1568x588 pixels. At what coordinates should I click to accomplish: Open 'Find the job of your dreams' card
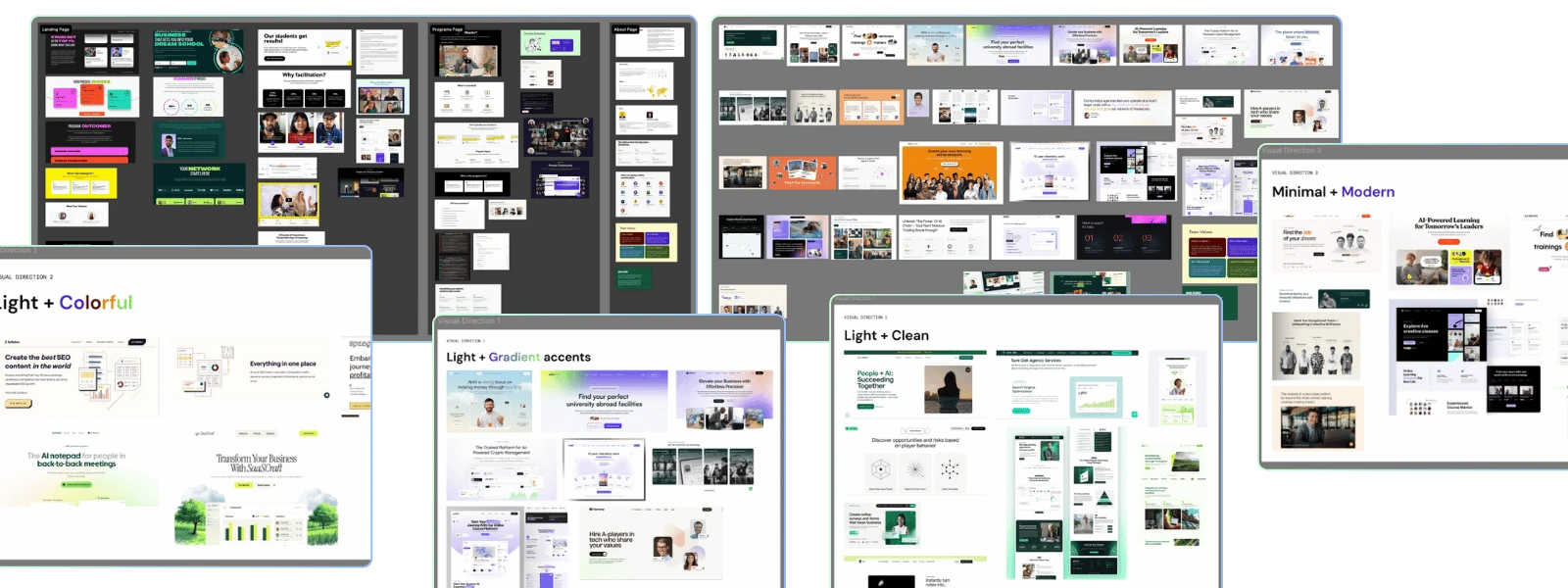click(x=1326, y=245)
